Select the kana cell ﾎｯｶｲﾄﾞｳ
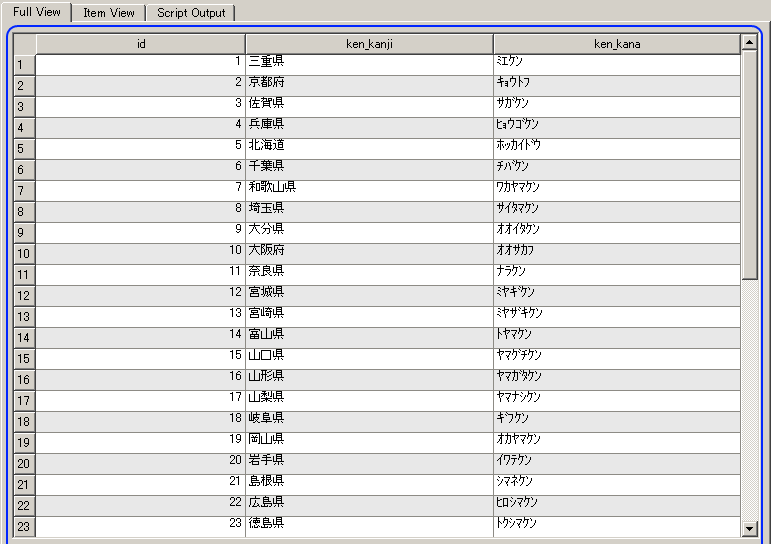The width and height of the screenshot is (771, 544). (x=617, y=149)
